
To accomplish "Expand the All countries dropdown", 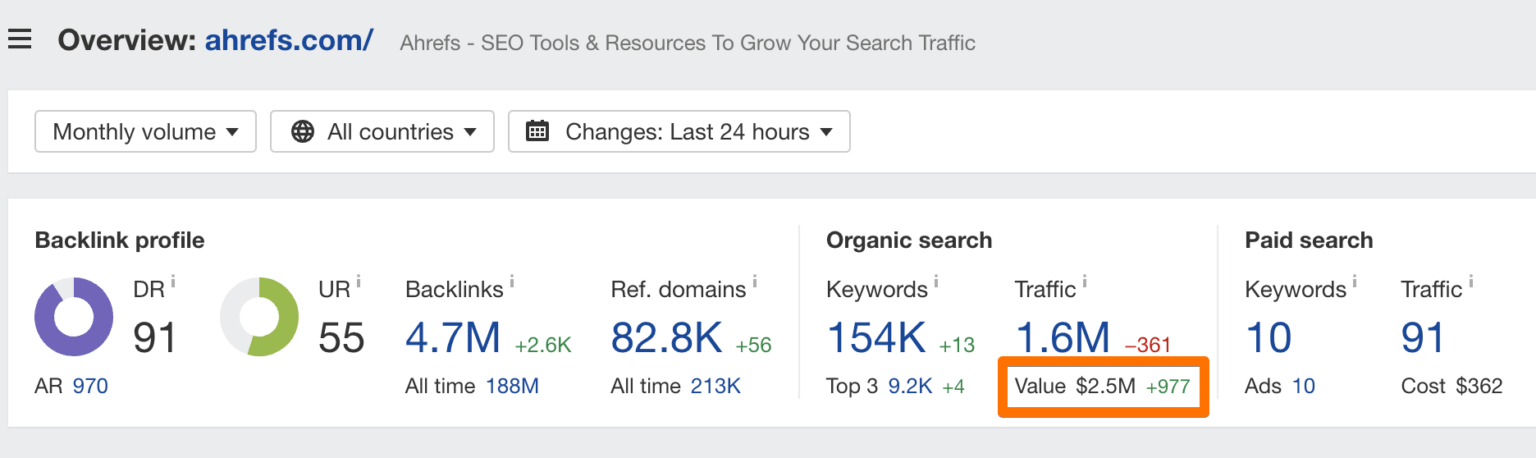I will 382,132.
